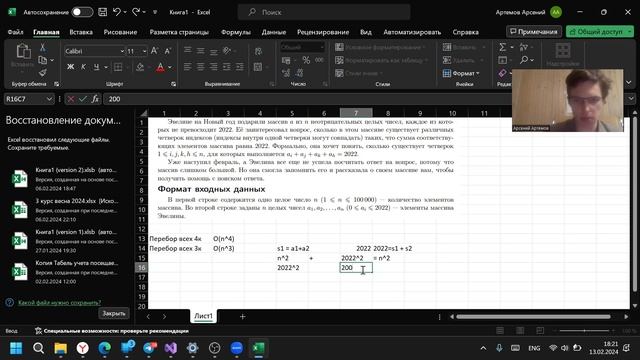
Task: Click the comma style 000 icon
Action: point(319,60)
